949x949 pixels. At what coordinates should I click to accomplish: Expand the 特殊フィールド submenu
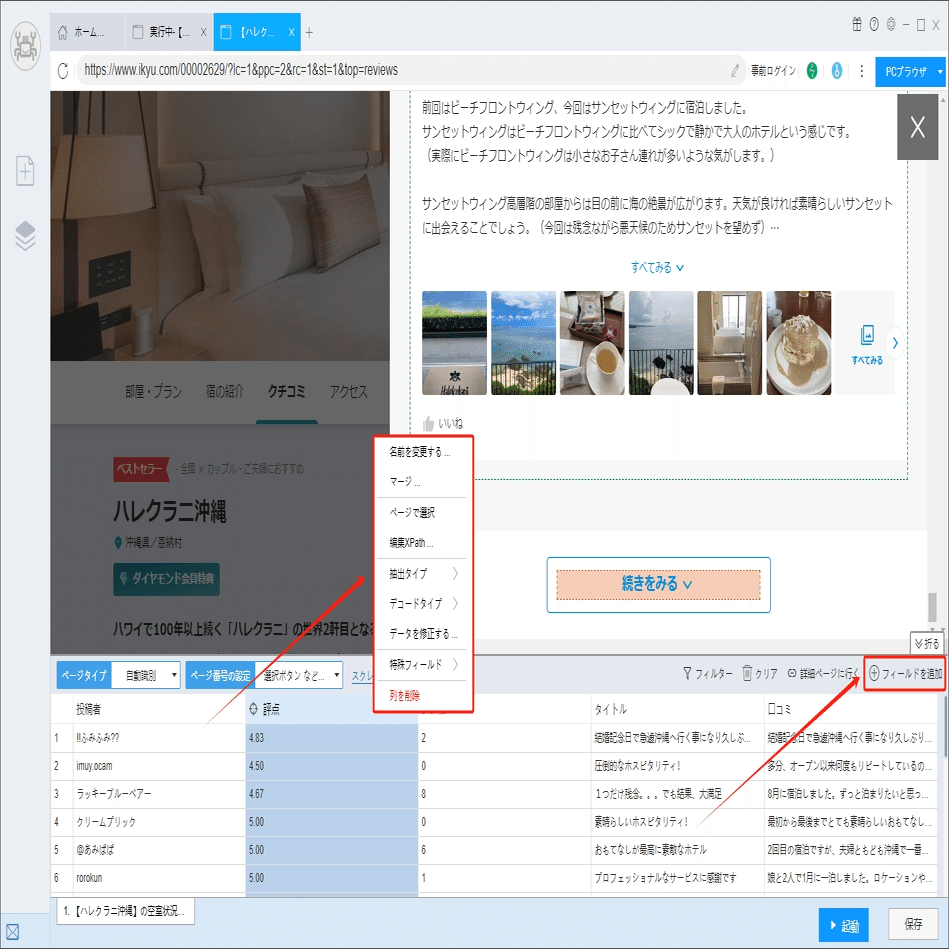(422, 665)
